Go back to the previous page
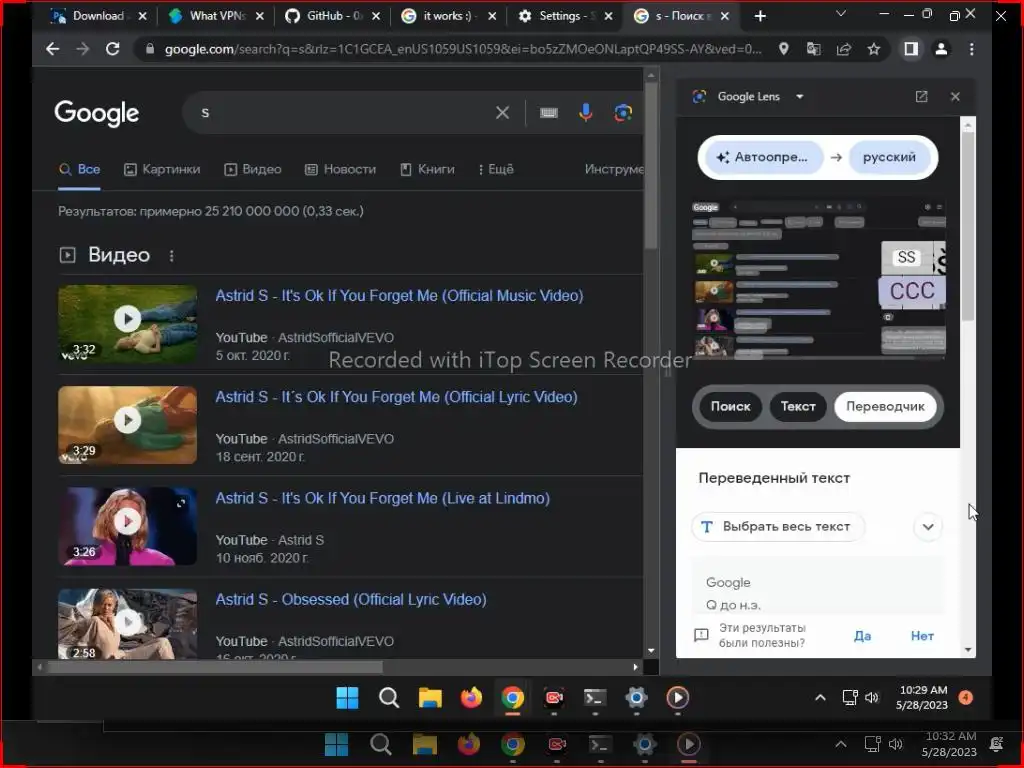The image size is (1024, 768). point(52,49)
